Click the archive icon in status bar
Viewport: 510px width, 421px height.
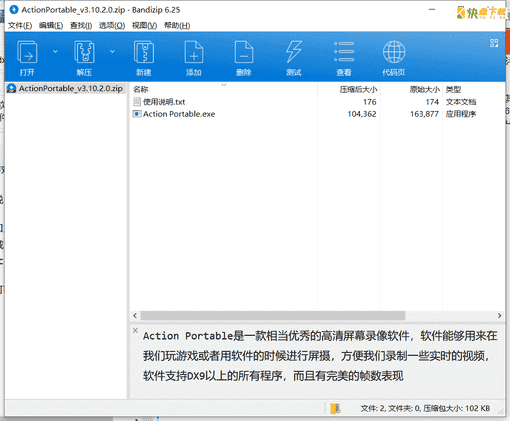pos(335,408)
